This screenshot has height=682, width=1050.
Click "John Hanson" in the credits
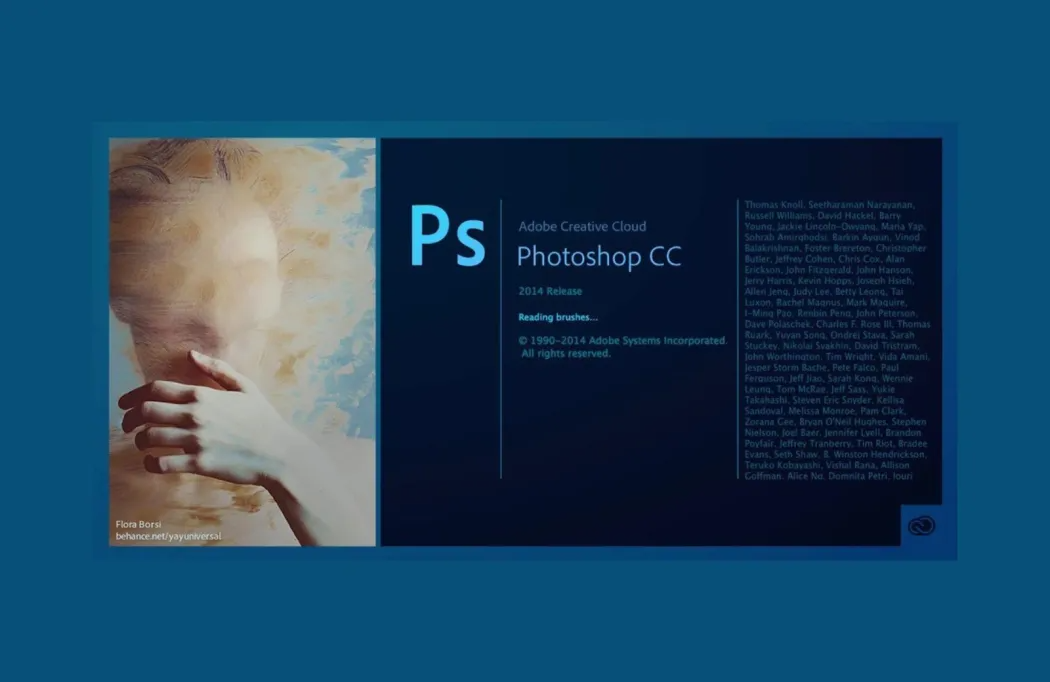(x=884, y=270)
